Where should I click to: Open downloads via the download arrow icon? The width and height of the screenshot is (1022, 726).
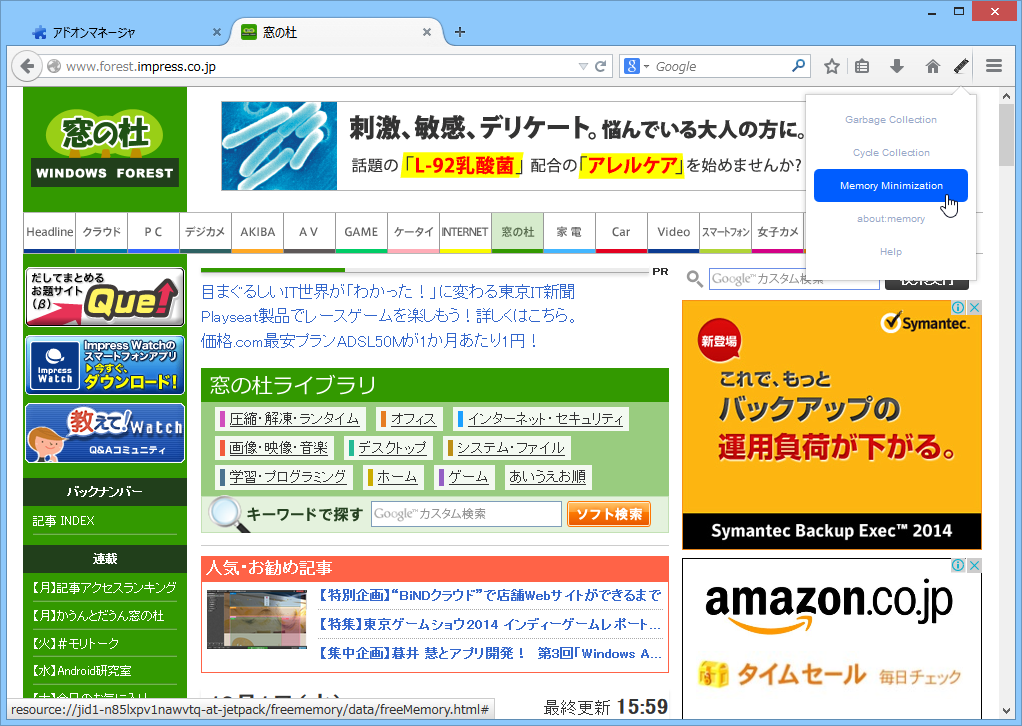pos(897,66)
